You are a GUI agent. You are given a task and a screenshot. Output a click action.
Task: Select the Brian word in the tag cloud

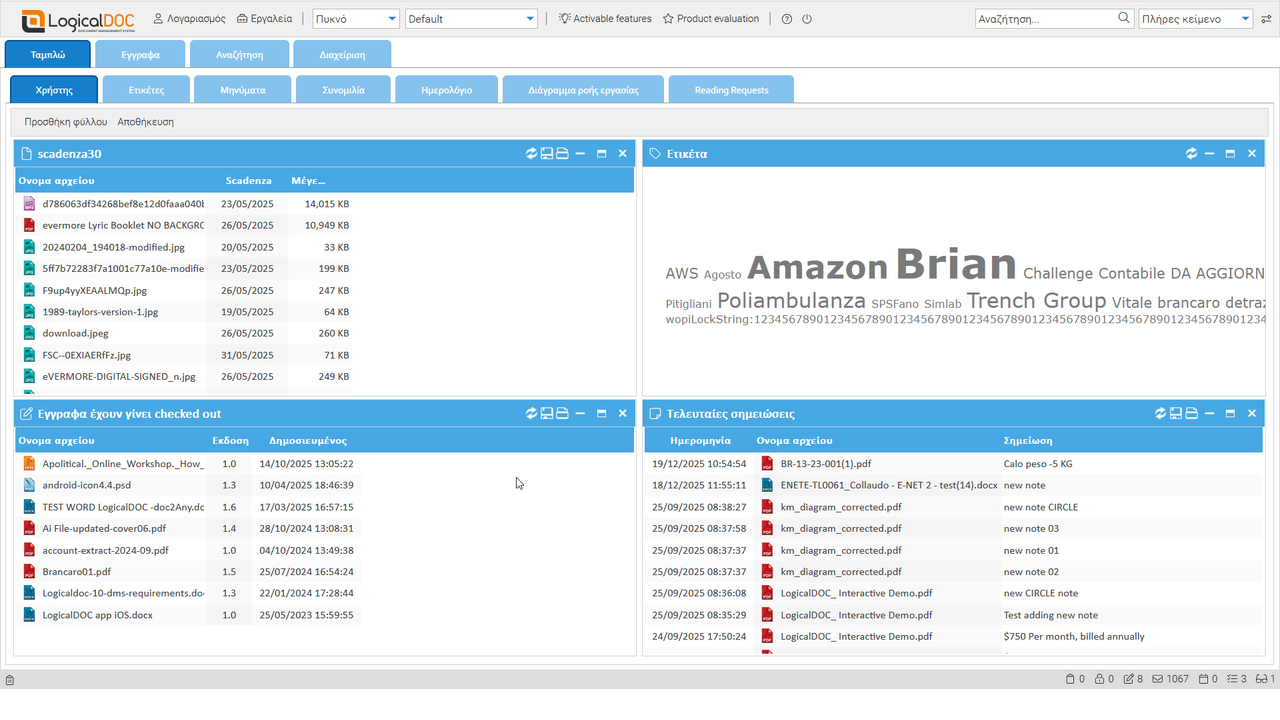[x=956, y=265]
